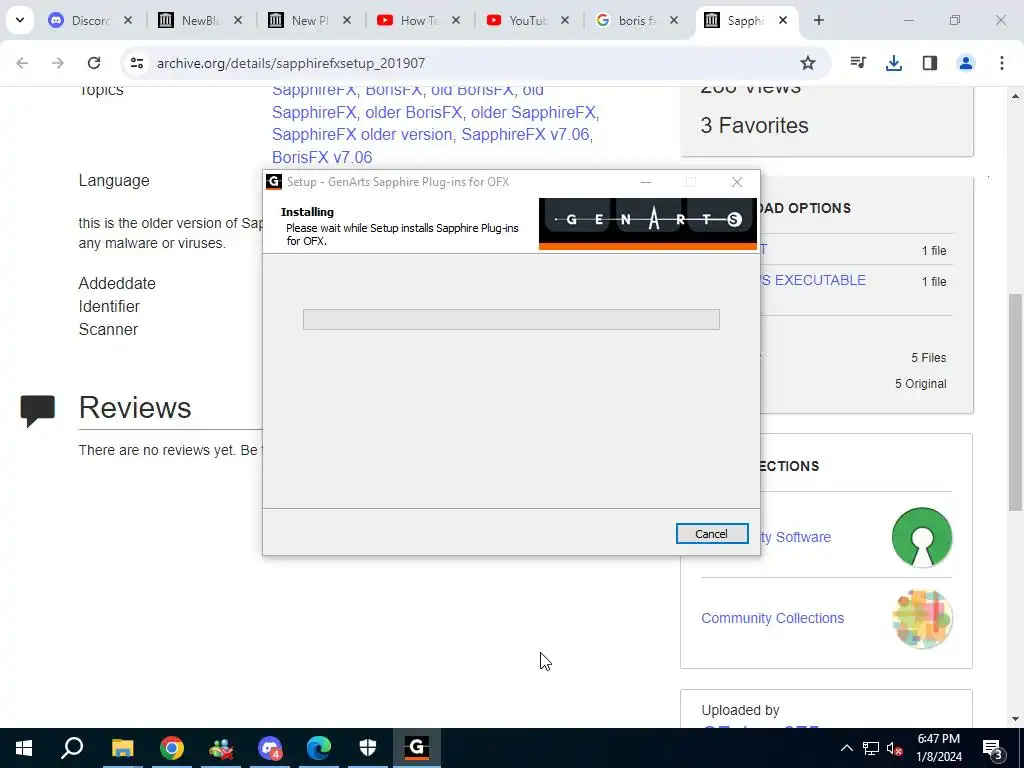Bookmark this page with the star icon
Screen dimensions: 1024x768
[808, 63]
